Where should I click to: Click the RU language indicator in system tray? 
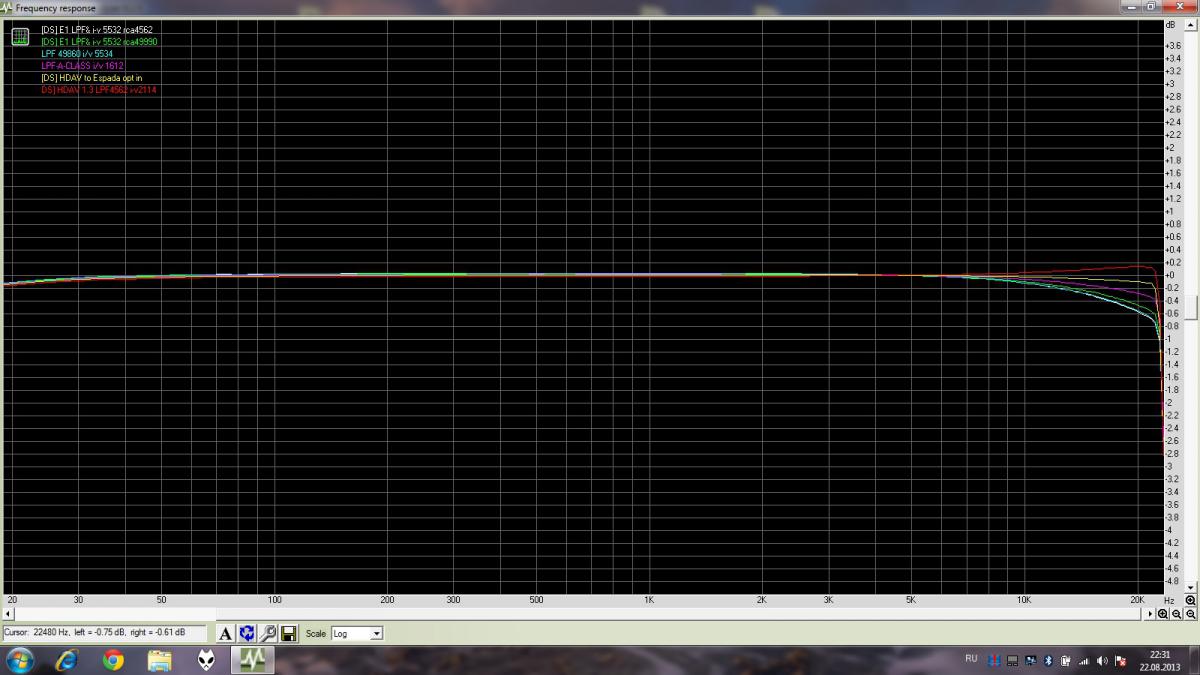[x=971, y=659]
